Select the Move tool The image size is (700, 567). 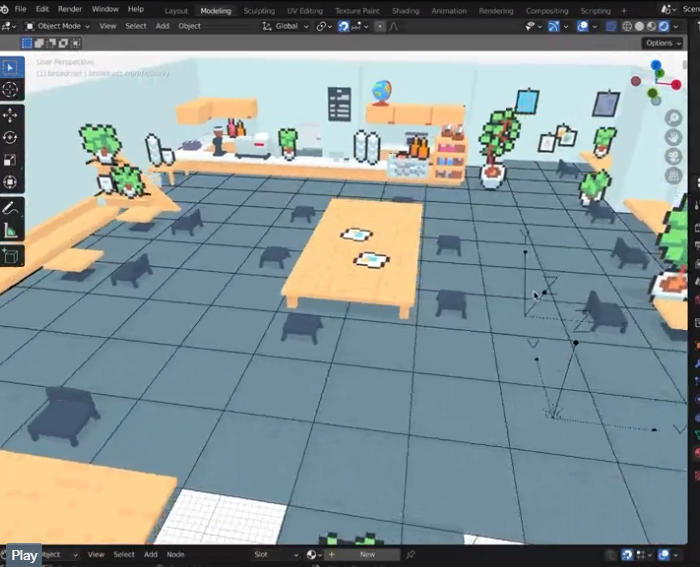tap(11, 116)
